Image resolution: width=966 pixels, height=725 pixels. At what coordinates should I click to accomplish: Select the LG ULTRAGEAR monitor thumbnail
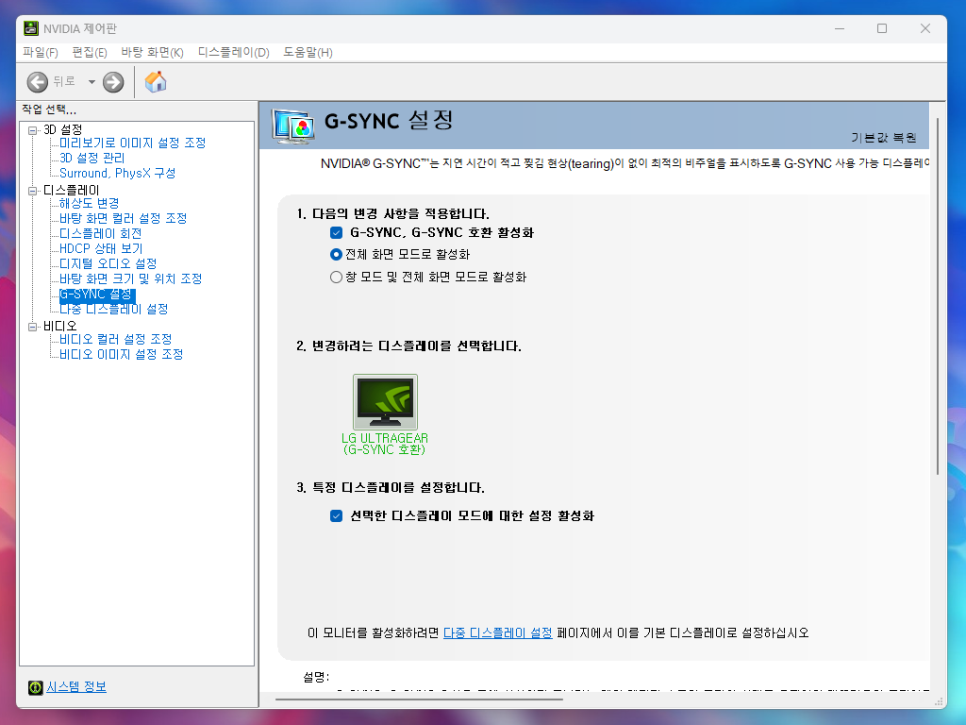point(385,402)
